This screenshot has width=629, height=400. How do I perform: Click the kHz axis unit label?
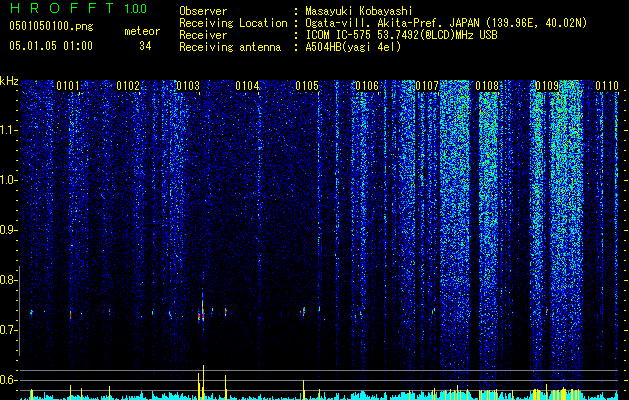[x=9, y=81]
